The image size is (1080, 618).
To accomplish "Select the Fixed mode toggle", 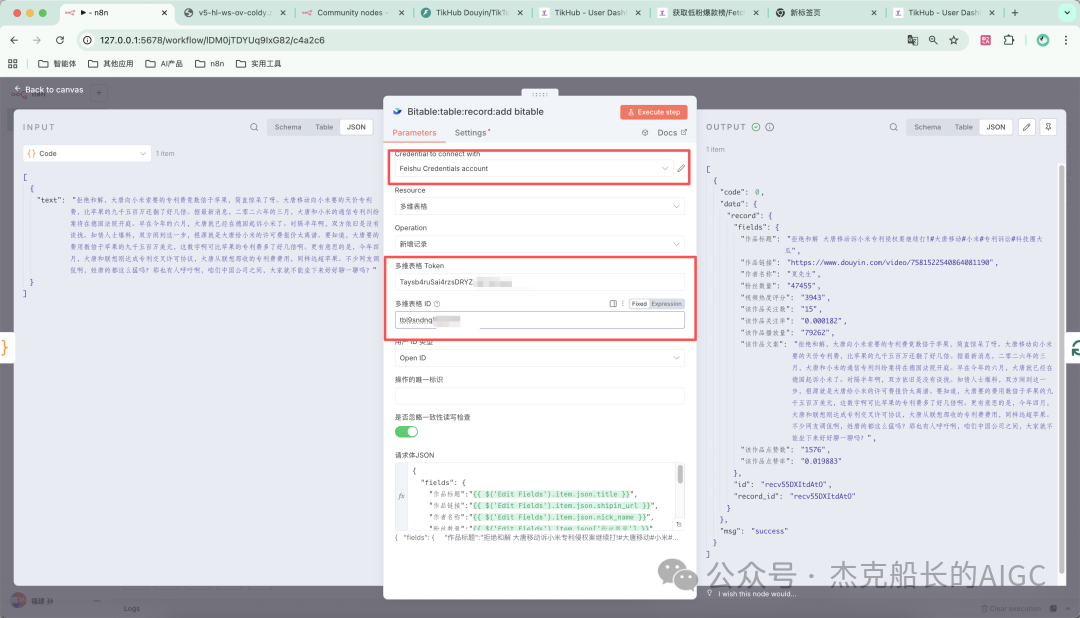I will click(x=639, y=303).
